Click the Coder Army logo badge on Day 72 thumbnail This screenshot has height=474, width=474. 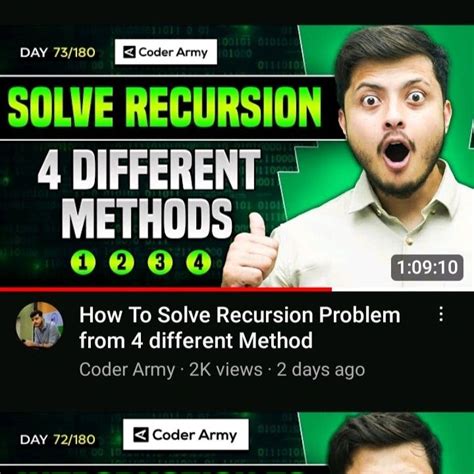[x=186, y=434]
